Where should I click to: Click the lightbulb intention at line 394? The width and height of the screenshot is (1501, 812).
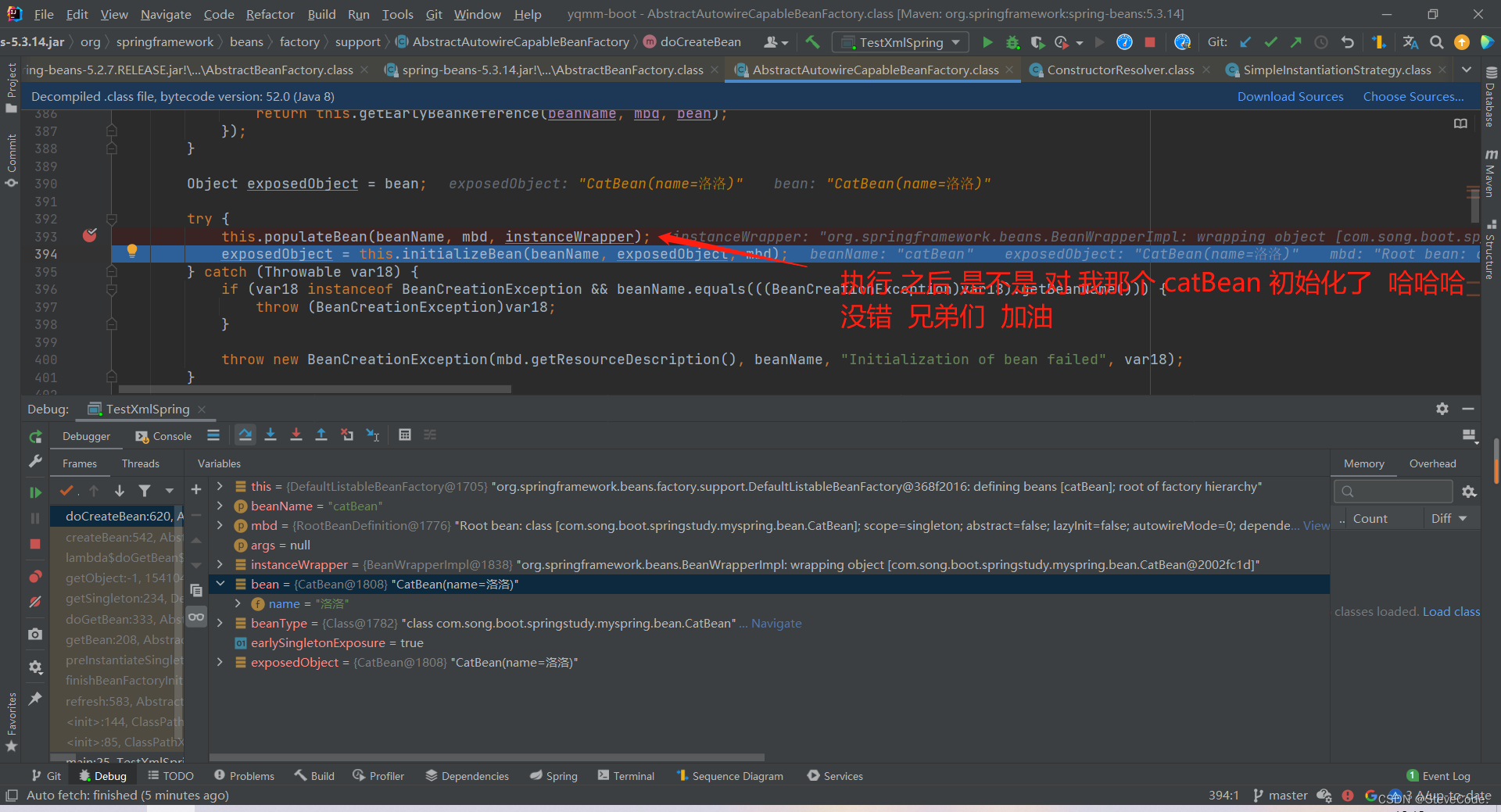pos(132,251)
